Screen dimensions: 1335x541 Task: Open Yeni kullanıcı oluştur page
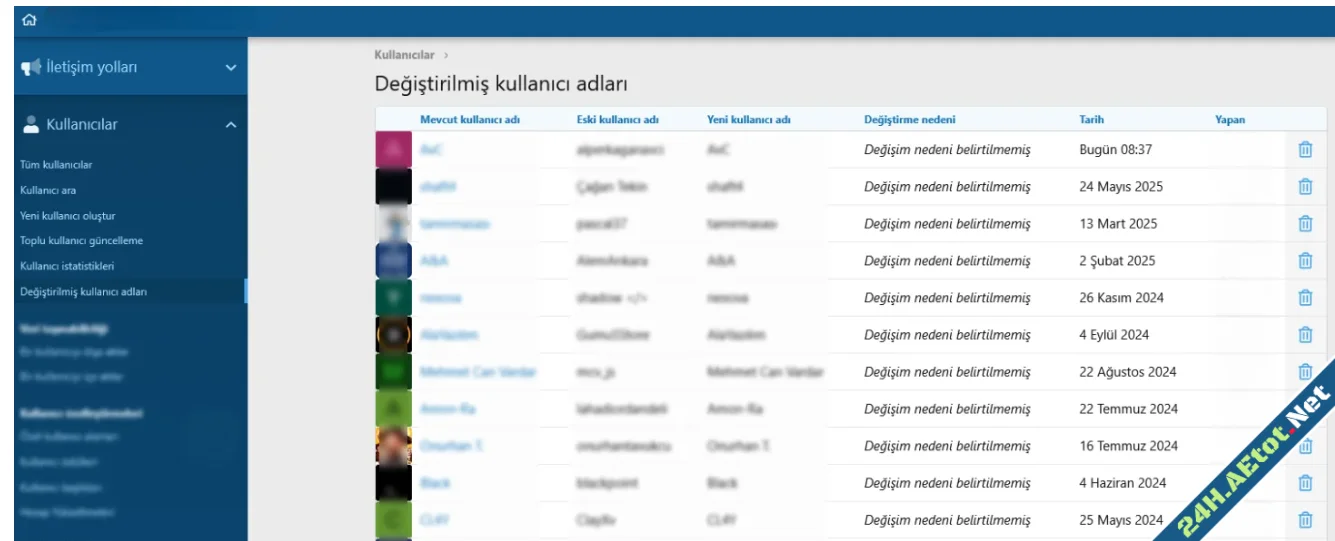pyautogui.click(x=69, y=215)
